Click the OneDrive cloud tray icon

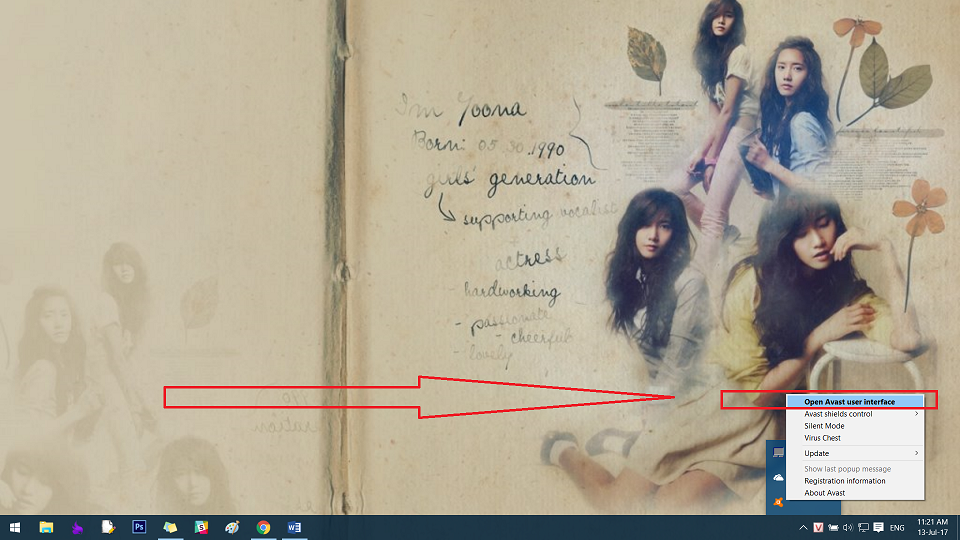tap(778, 478)
